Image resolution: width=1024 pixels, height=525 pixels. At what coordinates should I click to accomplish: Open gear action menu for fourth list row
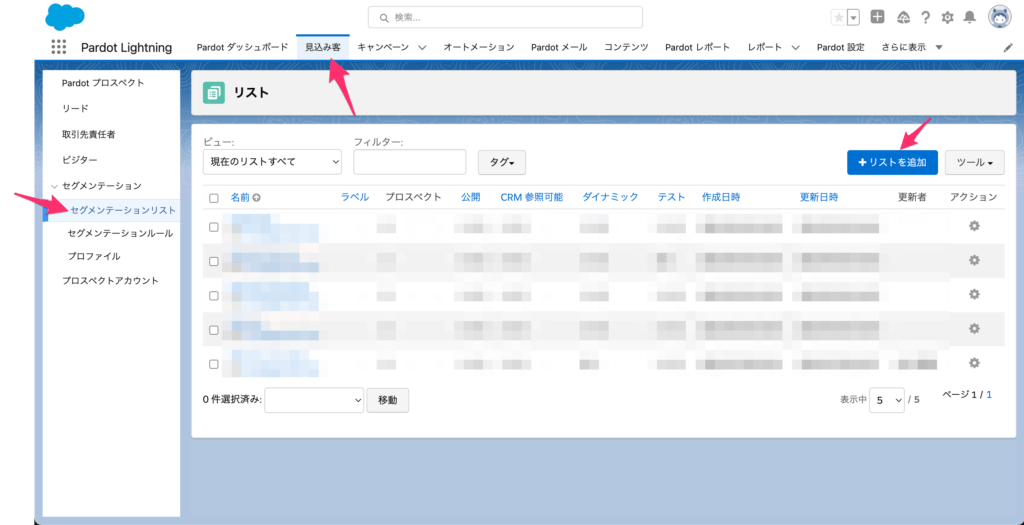click(x=974, y=328)
